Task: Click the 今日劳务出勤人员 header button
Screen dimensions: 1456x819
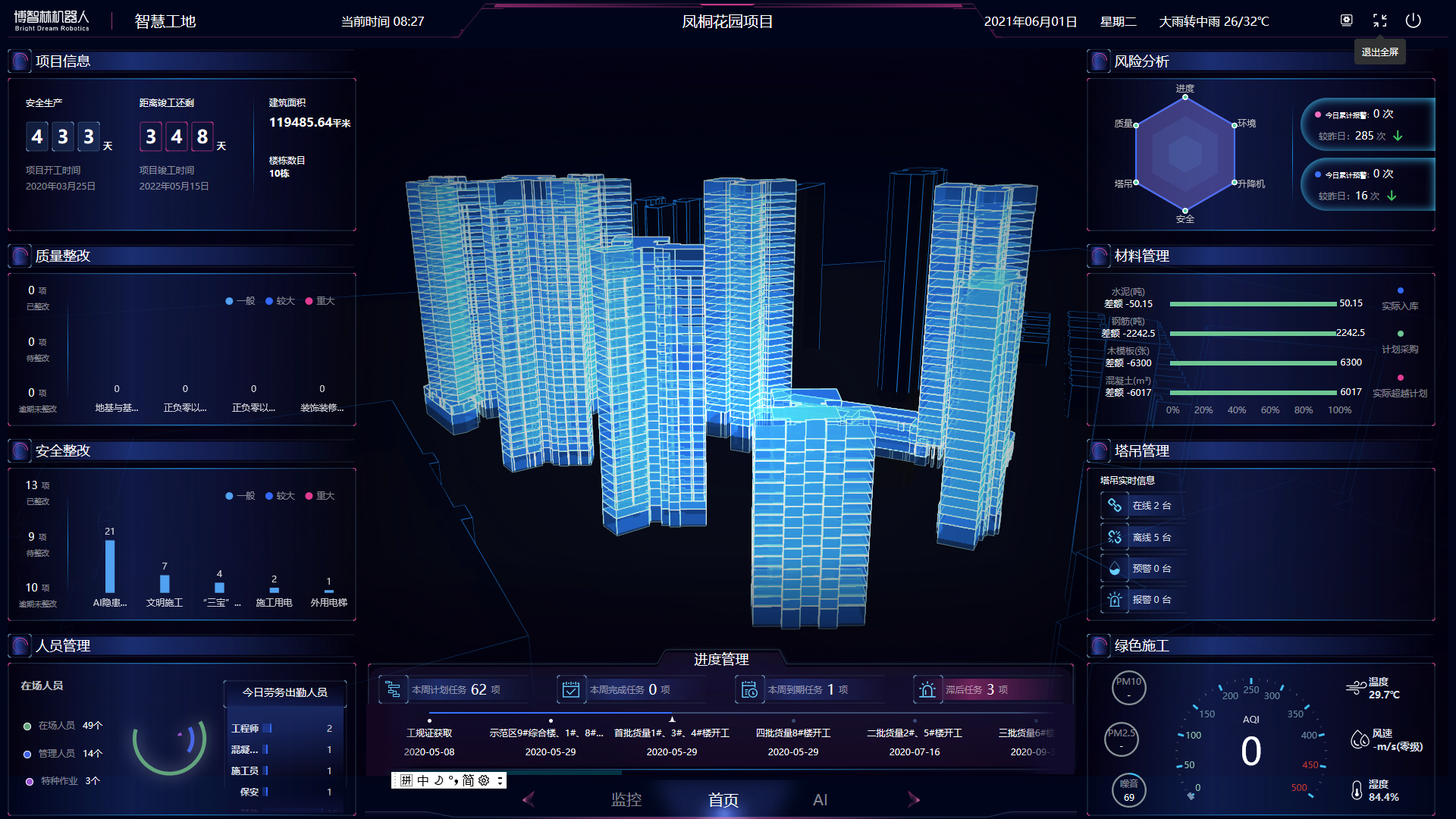Action: click(x=284, y=692)
